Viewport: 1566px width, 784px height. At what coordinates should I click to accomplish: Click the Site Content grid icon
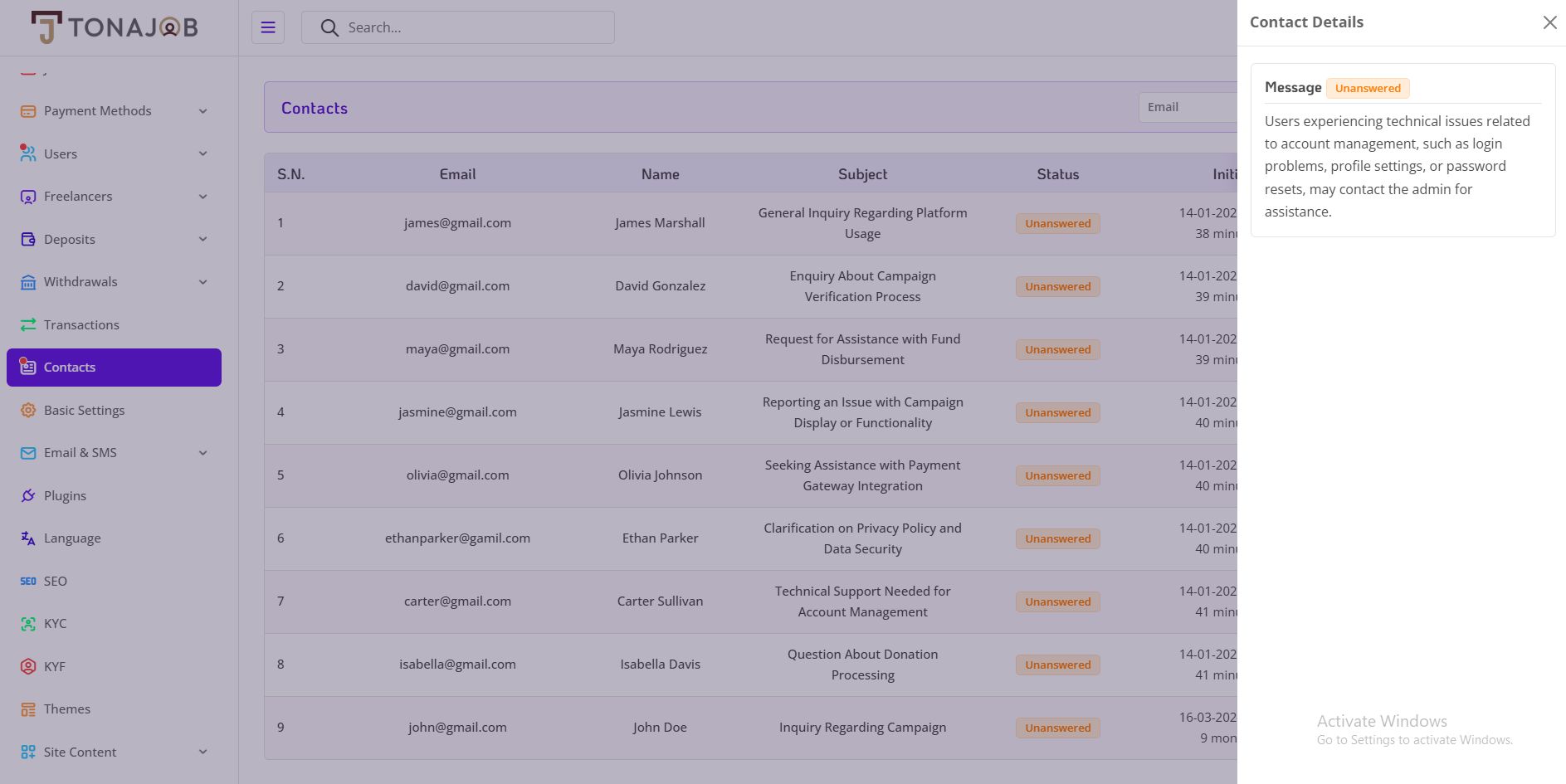28,752
